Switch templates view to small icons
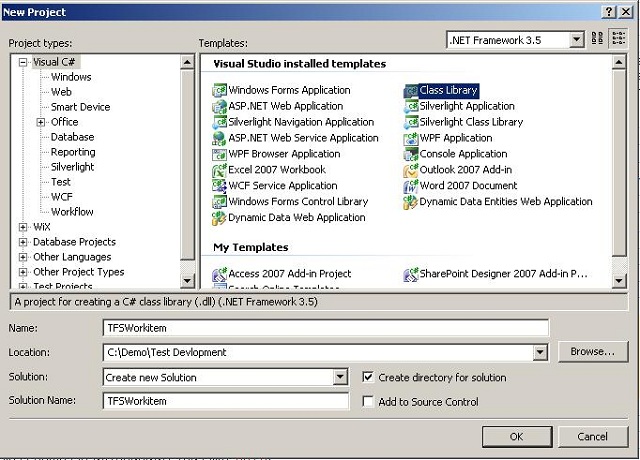 [x=618, y=38]
